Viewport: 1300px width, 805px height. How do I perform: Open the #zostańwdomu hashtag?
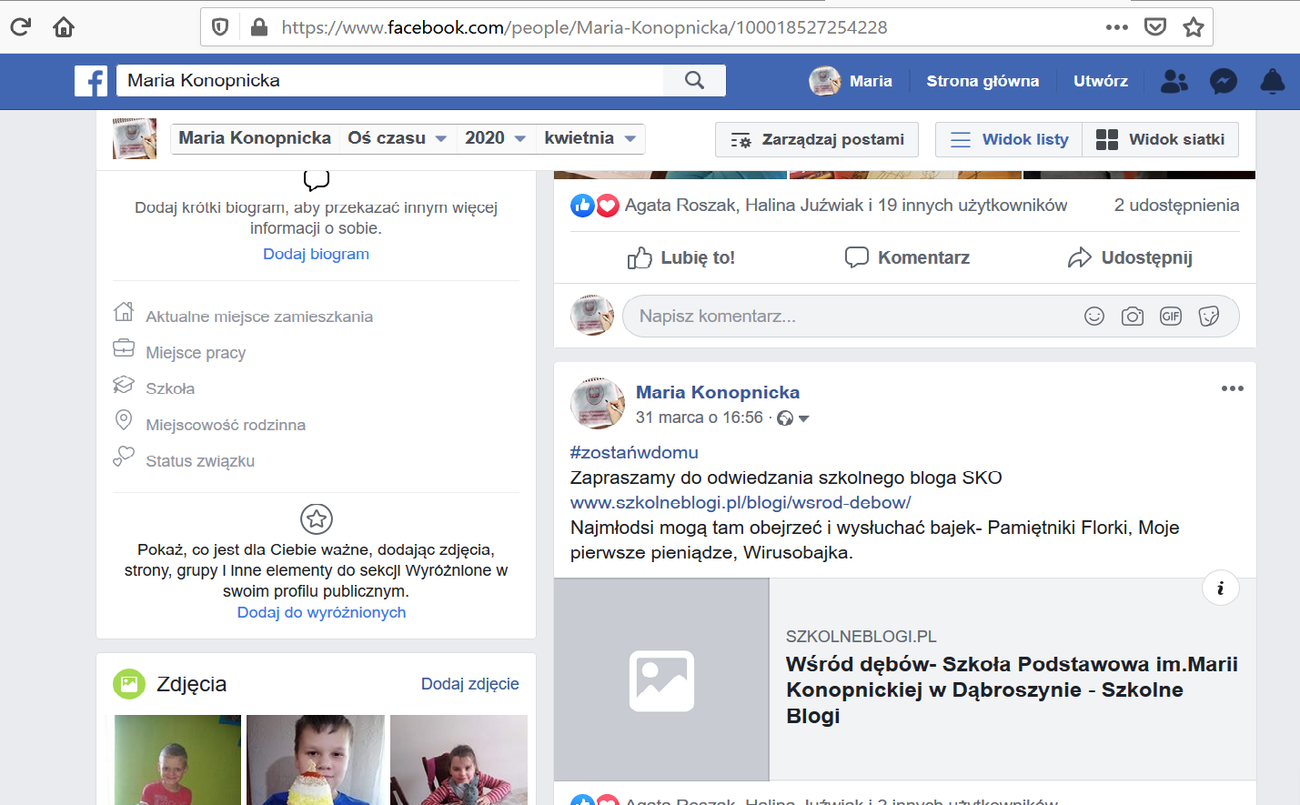point(634,452)
